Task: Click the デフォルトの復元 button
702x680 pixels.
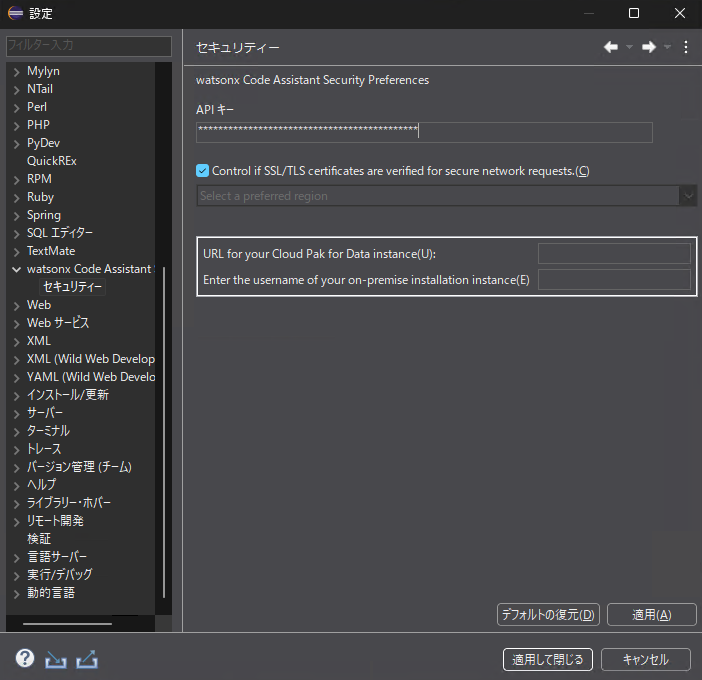Action: [x=548, y=615]
